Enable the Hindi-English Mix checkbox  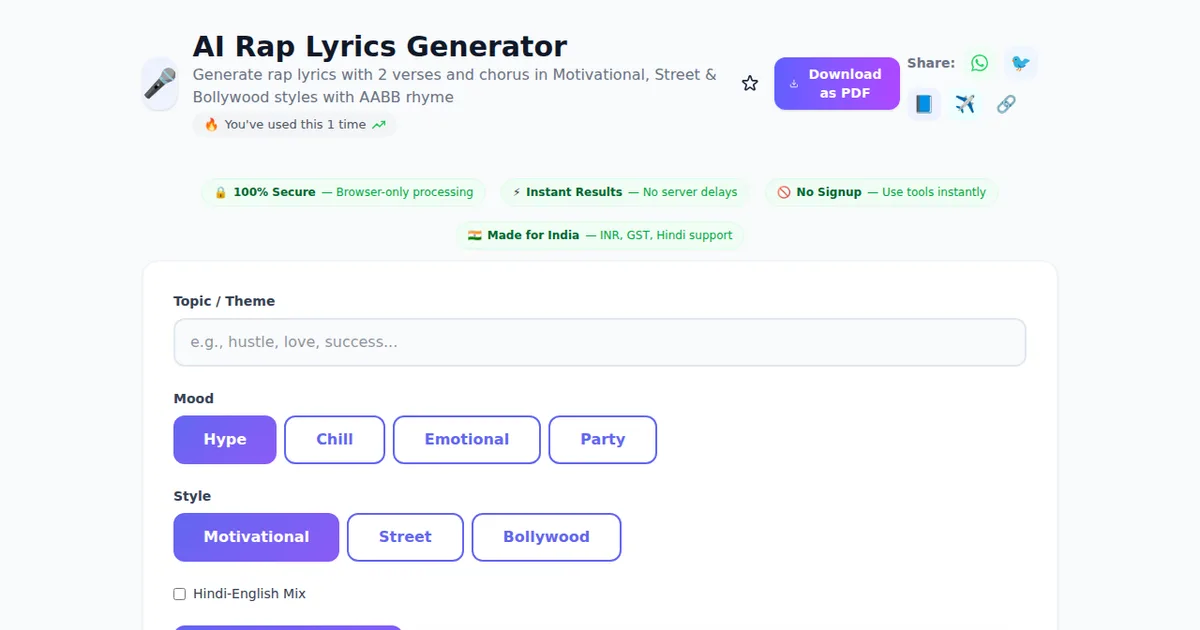coord(180,594)
